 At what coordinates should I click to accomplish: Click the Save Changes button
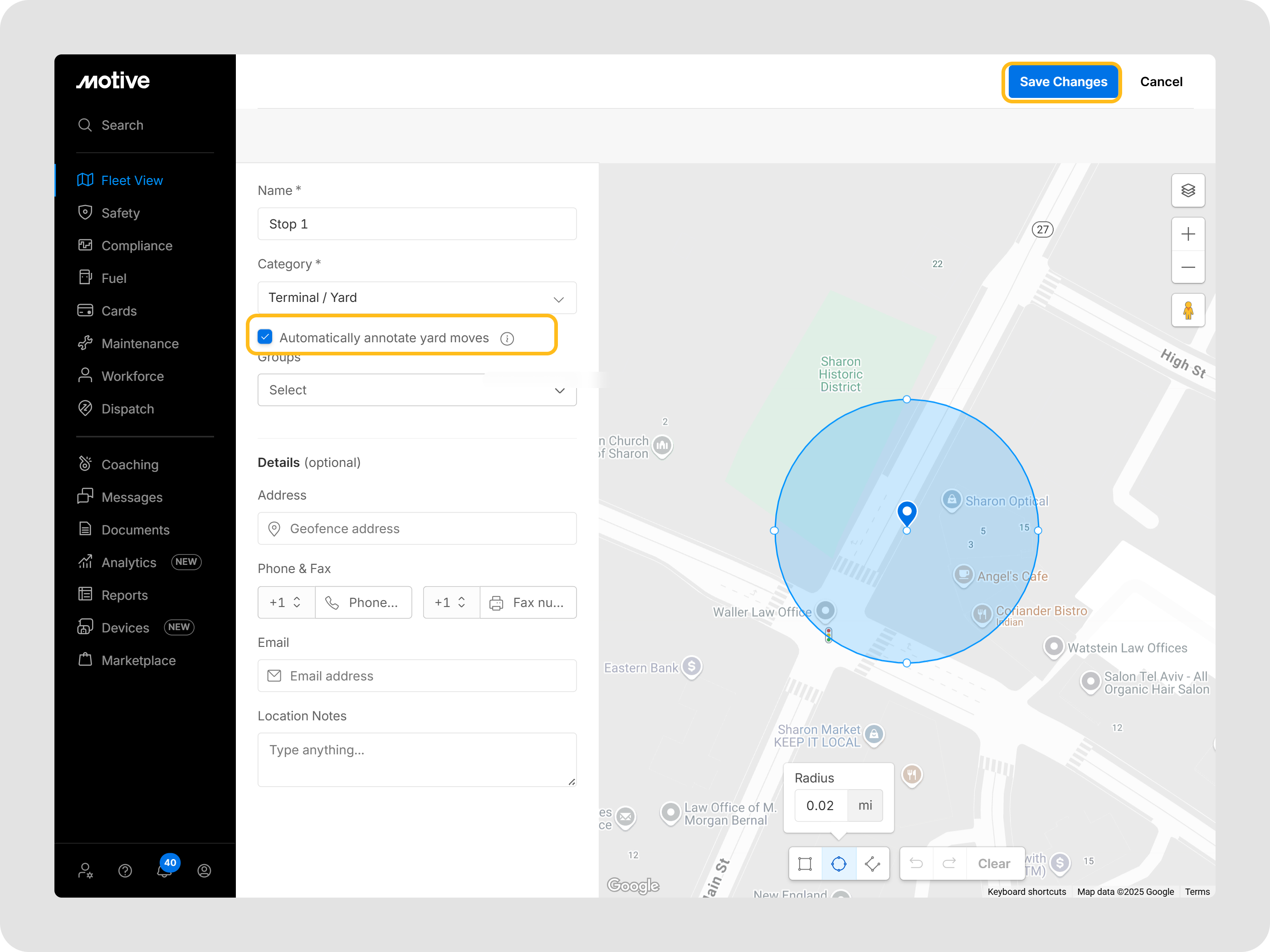[1063, 82]
